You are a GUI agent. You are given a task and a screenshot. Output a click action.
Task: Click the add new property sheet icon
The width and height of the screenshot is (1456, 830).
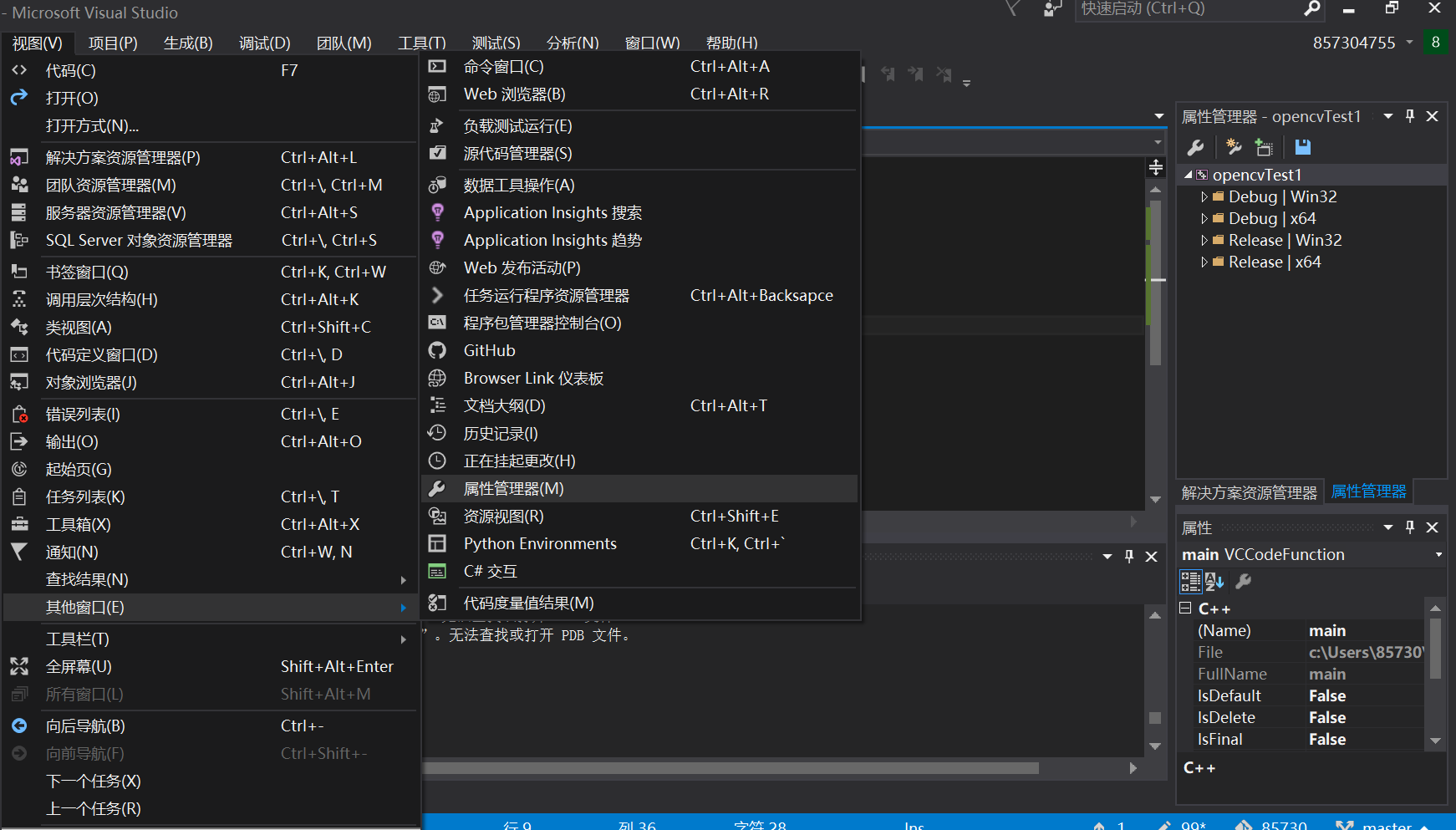1233,147
